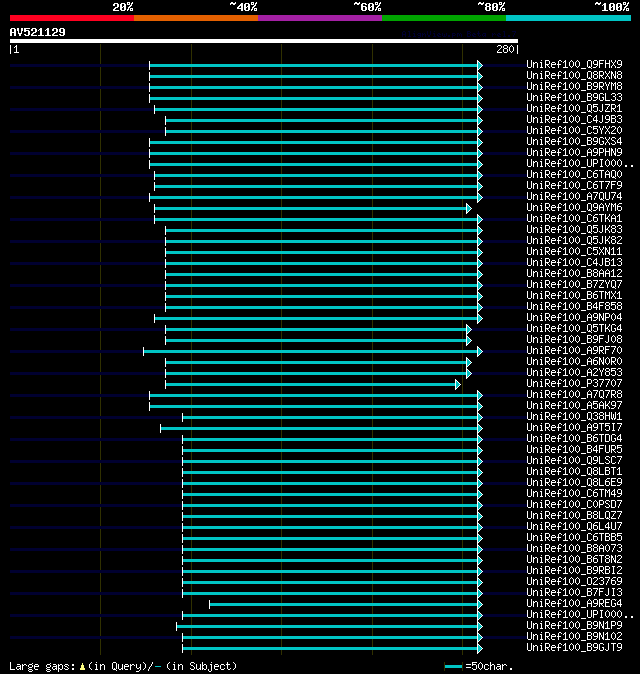Click the orange ~40% legend color segment

[196, 18]
